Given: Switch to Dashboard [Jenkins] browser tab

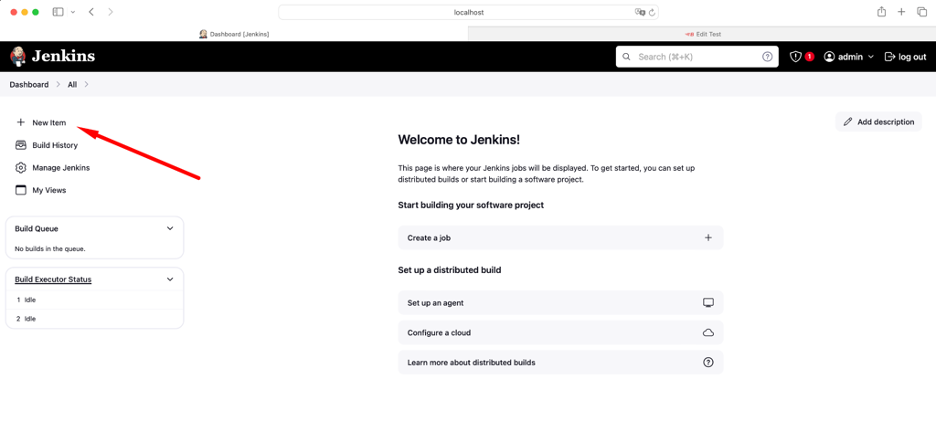Looking at the screenshot, I should pyautogui.click(x=234, y=34).
